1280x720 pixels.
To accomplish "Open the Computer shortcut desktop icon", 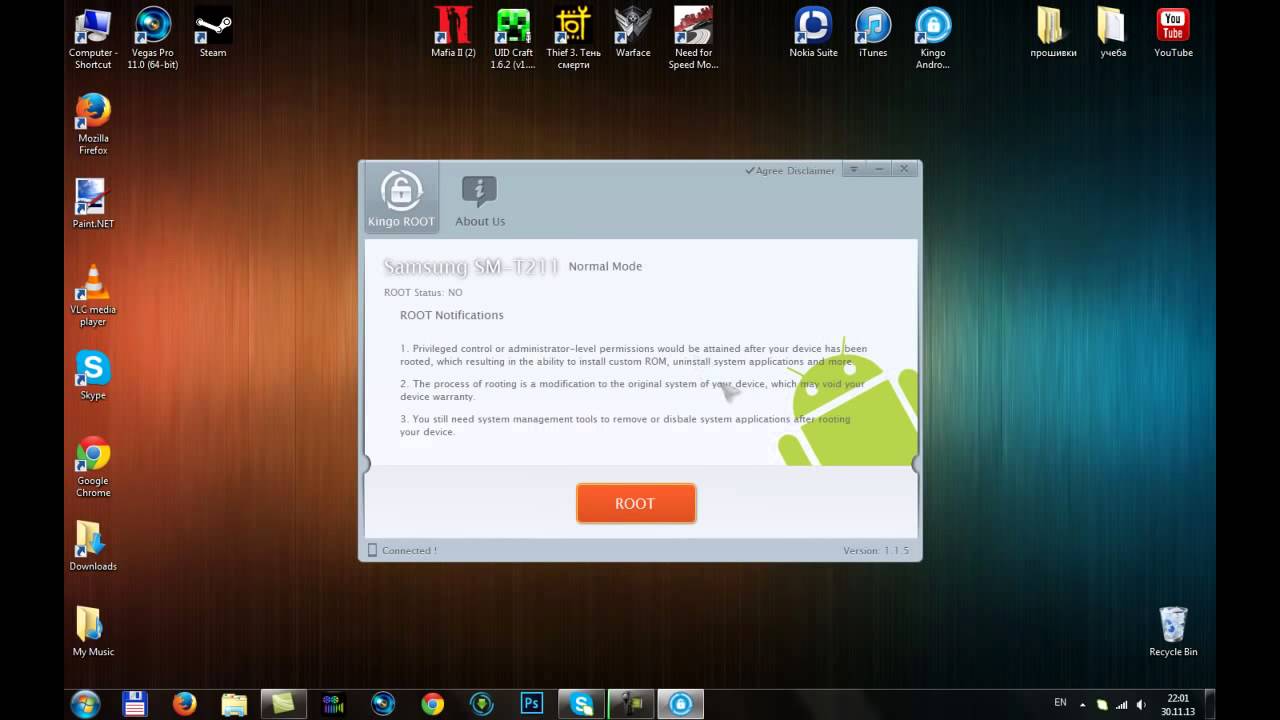I will (93, 38).
